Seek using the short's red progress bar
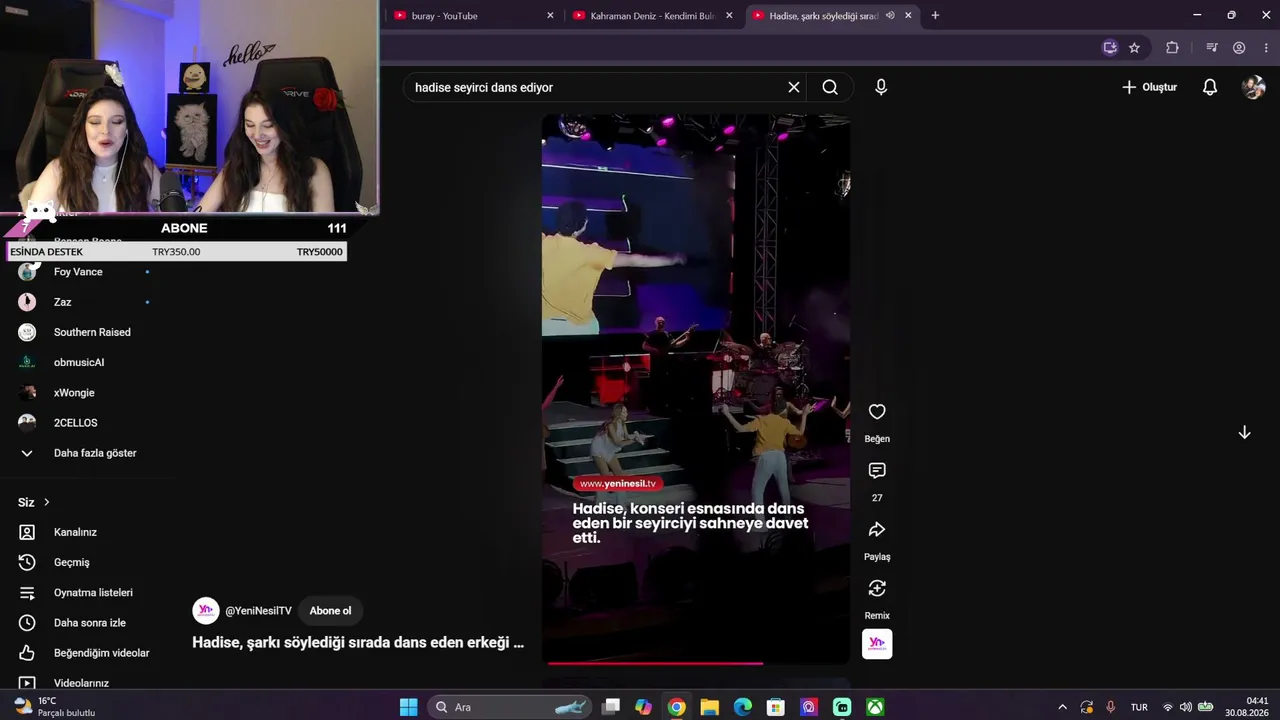 click(696, 662)
